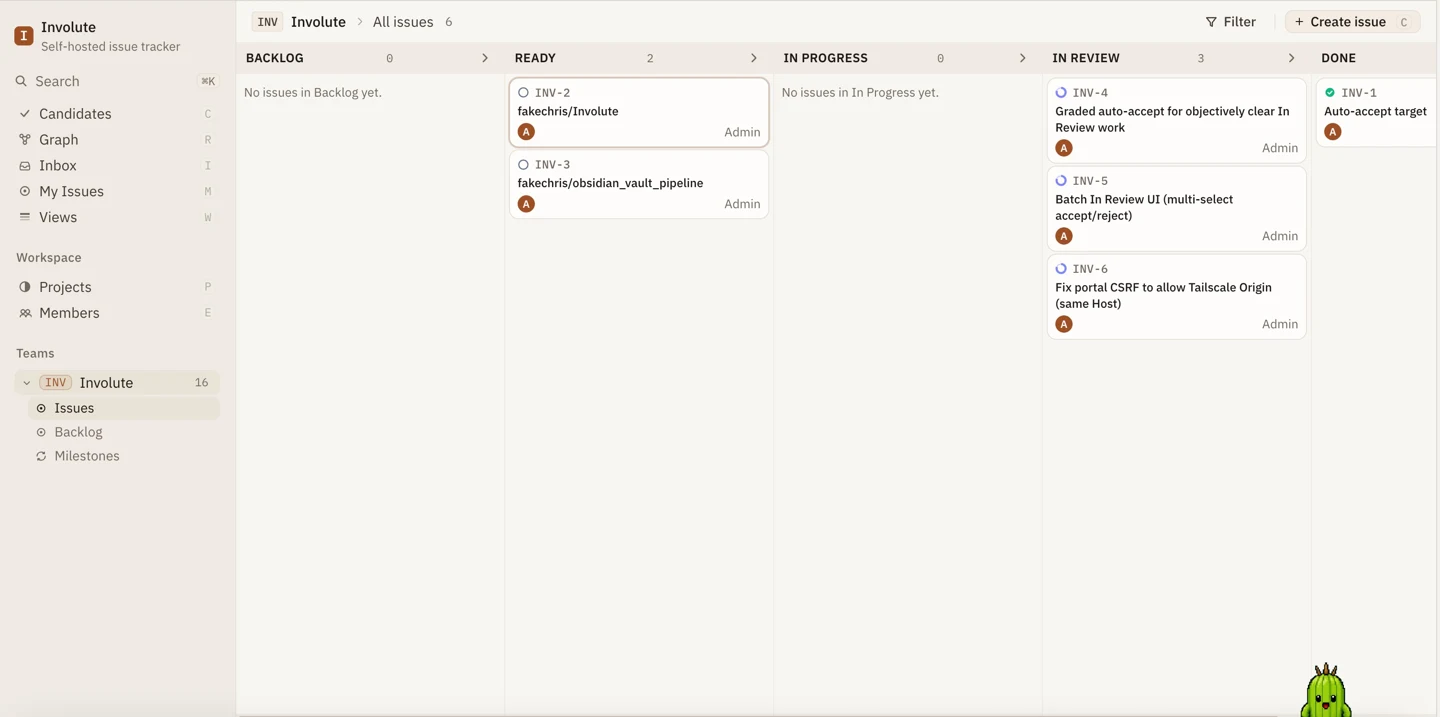Click the Create issue button

1353,22
